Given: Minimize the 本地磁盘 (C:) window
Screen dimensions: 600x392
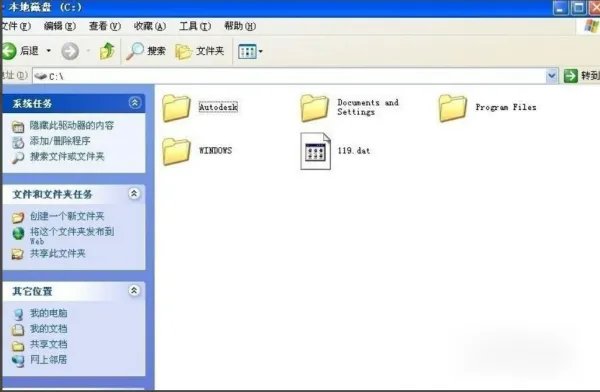Looking at the screenshot, I should click(561, 8).
